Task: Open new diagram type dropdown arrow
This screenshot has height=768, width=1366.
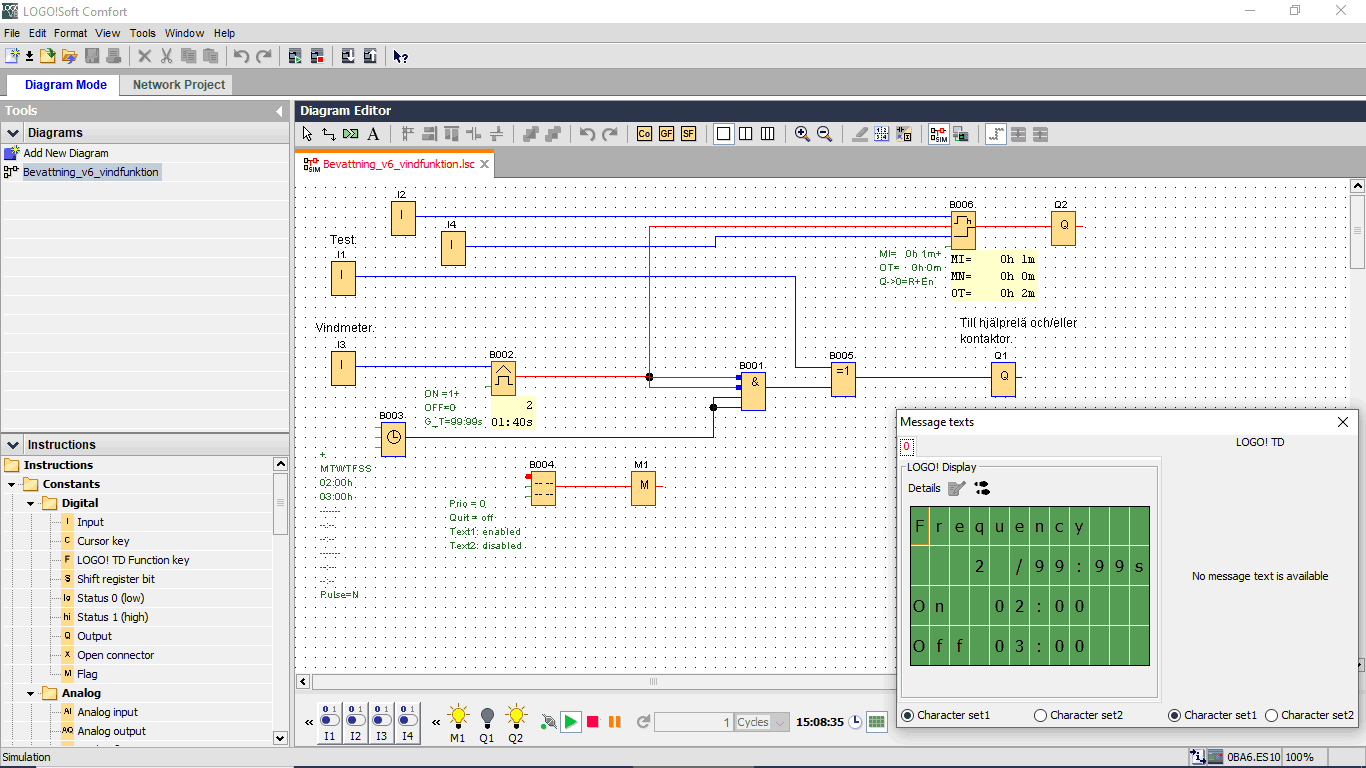Action: coord(29,56)
